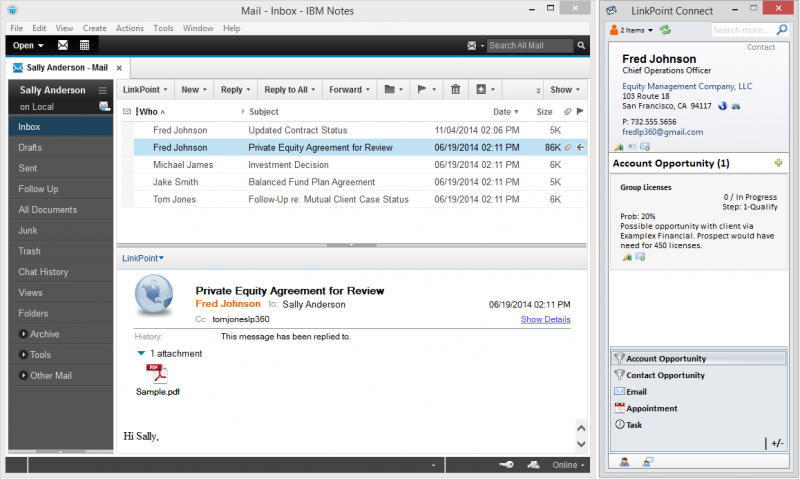
Task: Click the globe map icon next to address
Action: tap(722, 106)
